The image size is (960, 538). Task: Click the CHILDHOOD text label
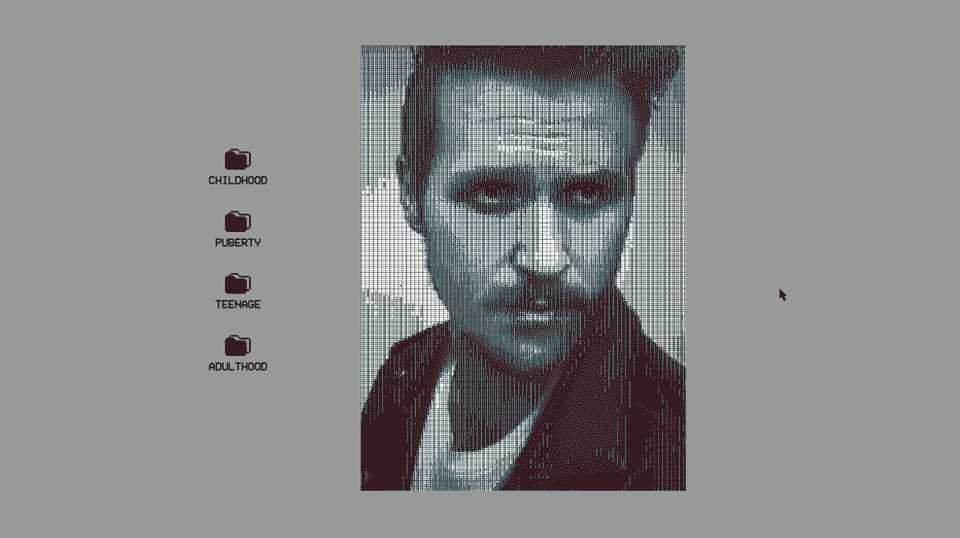click(x=237, y=181)
